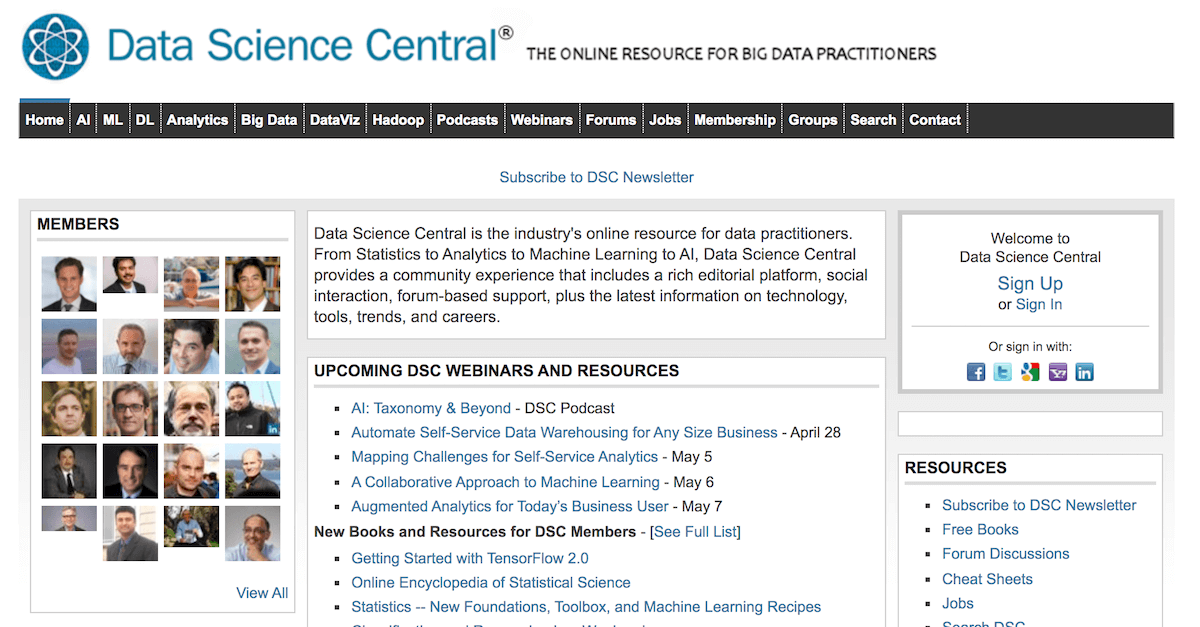Viewport: 1200px width, 627px height.
Task: Open the ML navigation menu item
Action: pos(113,119)
